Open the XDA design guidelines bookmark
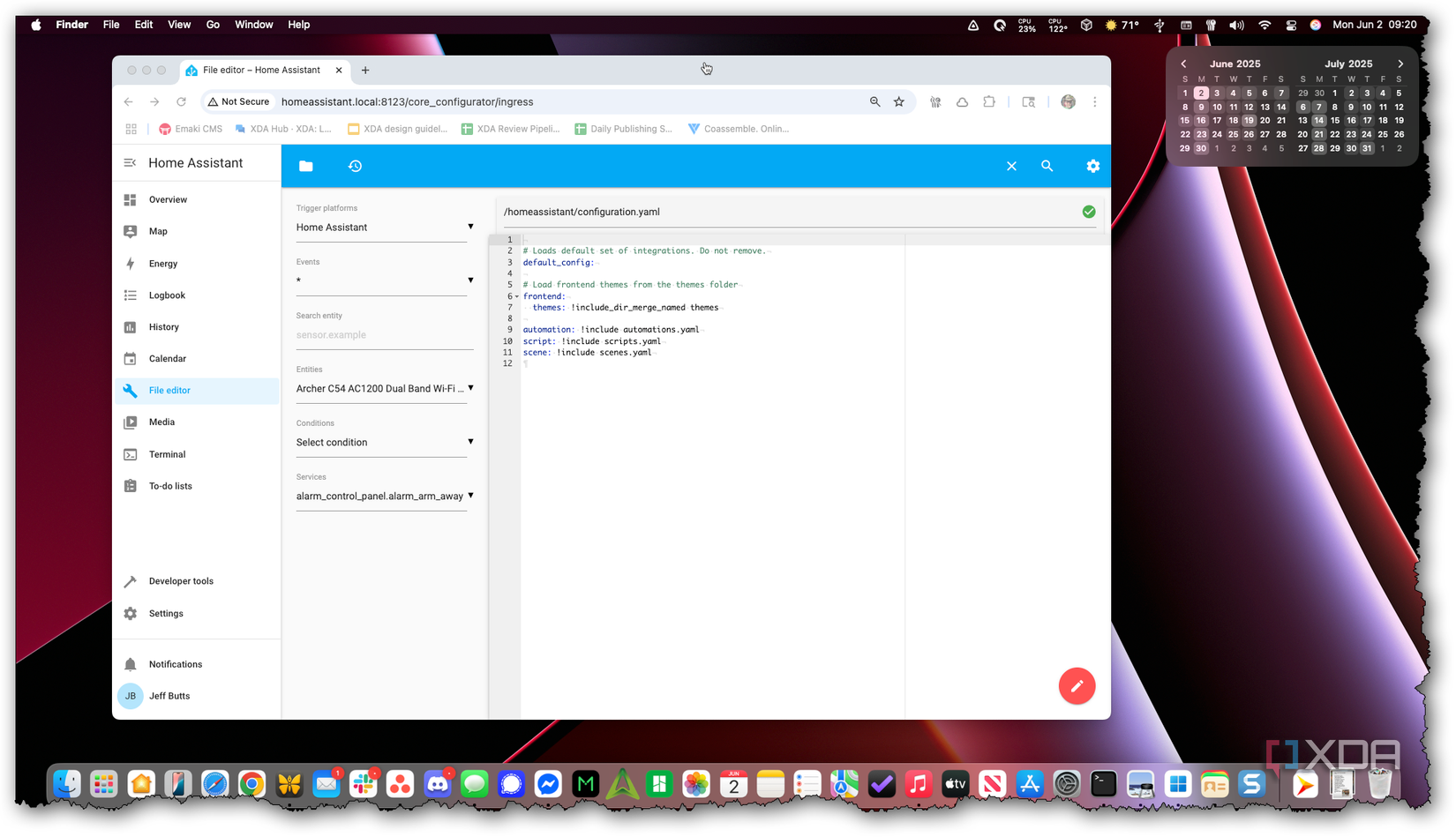Viewport: 1456px width, 837px height. 398,129
